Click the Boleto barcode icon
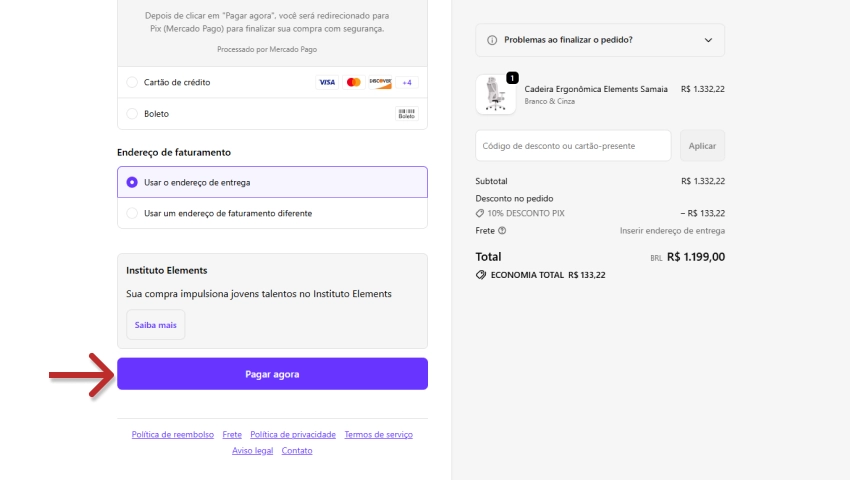This screenshot has height=480, width=850. 407,114
